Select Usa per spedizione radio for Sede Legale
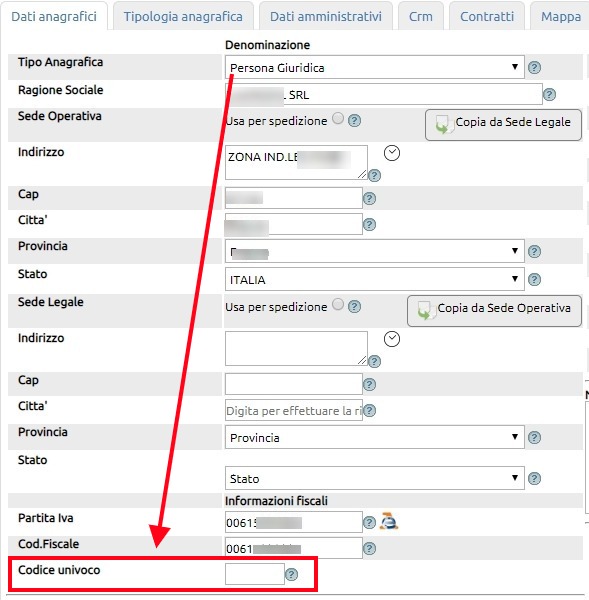The width and height of the screenshot is (589, 600). (x=338, y=305)
